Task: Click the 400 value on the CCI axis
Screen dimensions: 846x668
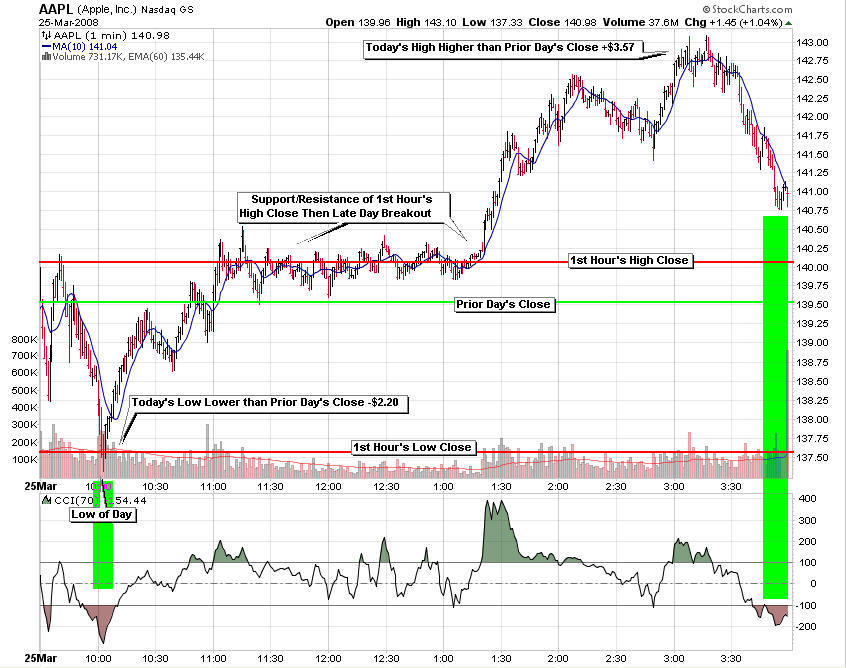Action: pos(808,499)
